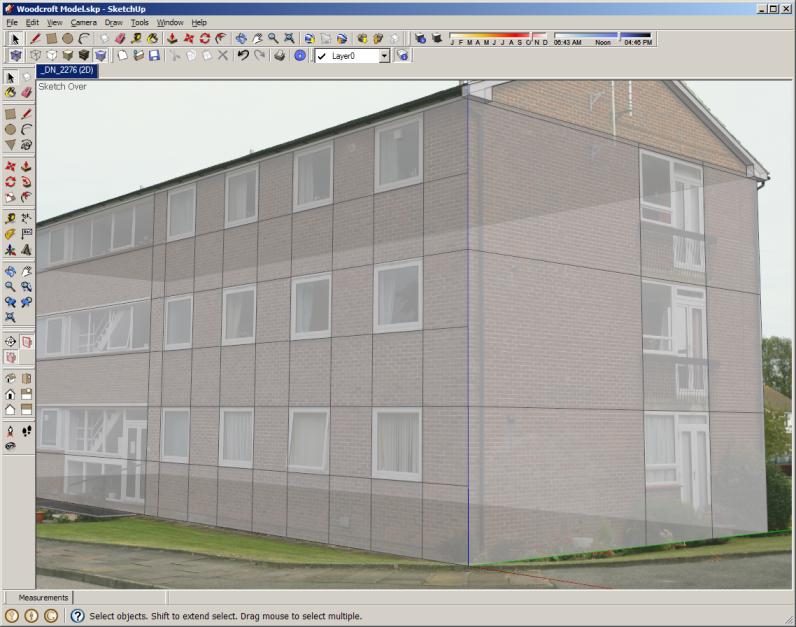Open the Tools menu
This screenshot has height=627, width=796.
[x=140, y=22]
